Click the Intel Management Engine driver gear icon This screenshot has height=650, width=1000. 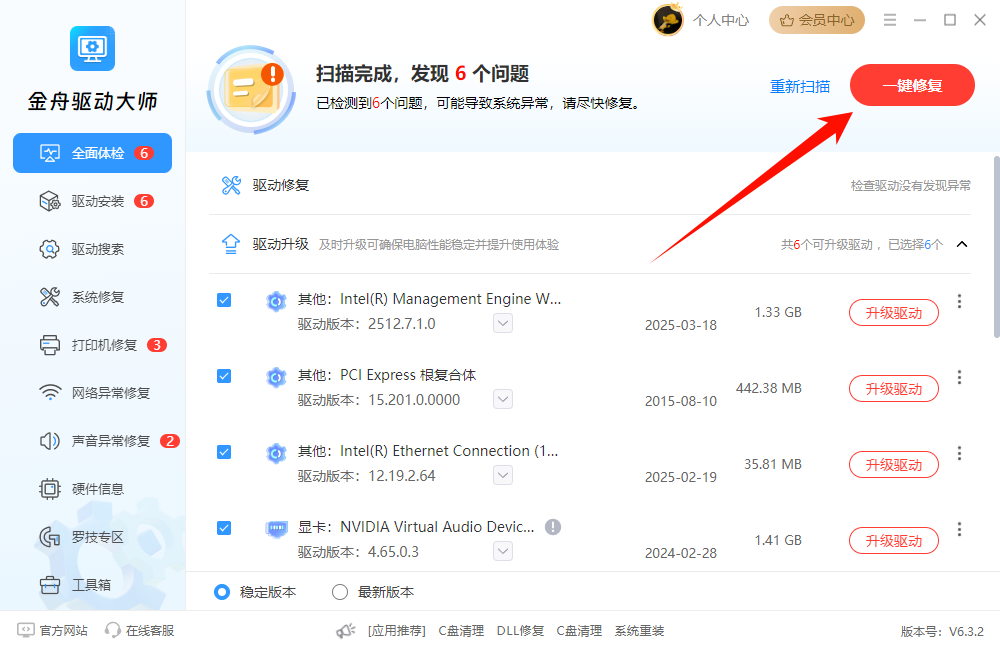tap(276, 301)
